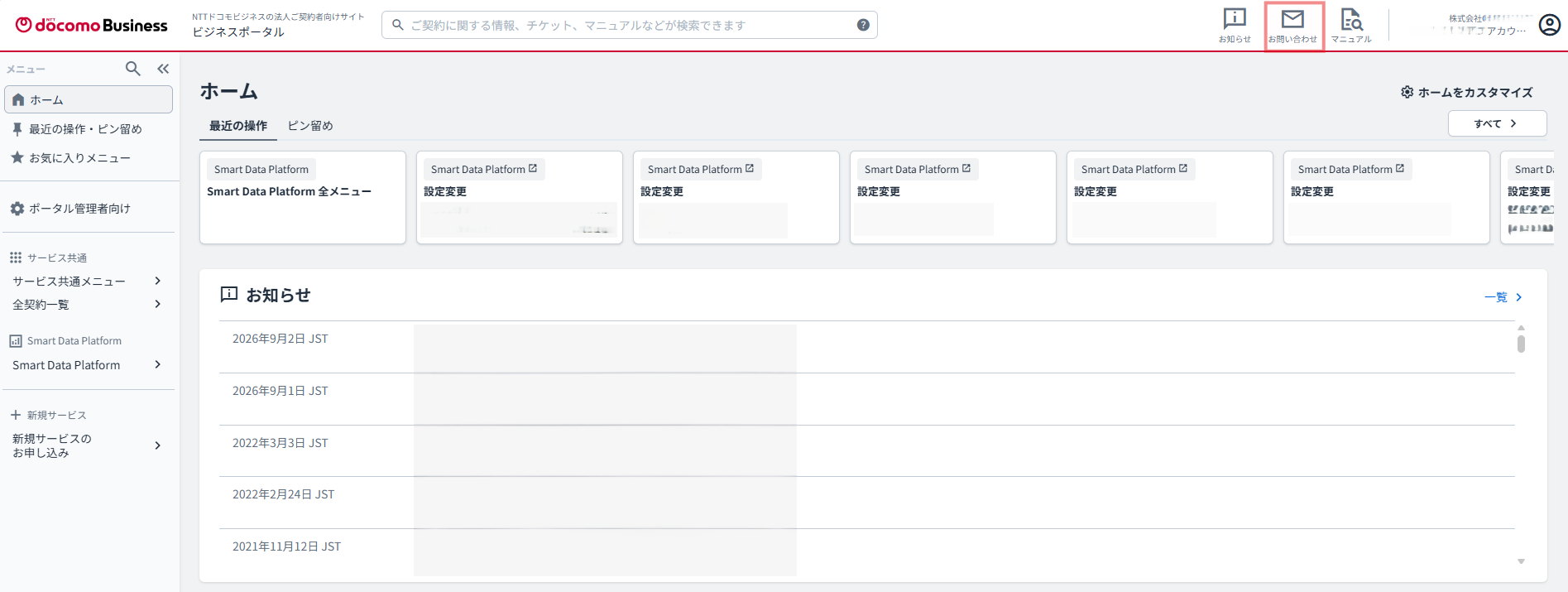Click external link icon on fifth Smart Data Platform card
Viewport: 1568px width, 592px height.
[x=1183, y=168]
